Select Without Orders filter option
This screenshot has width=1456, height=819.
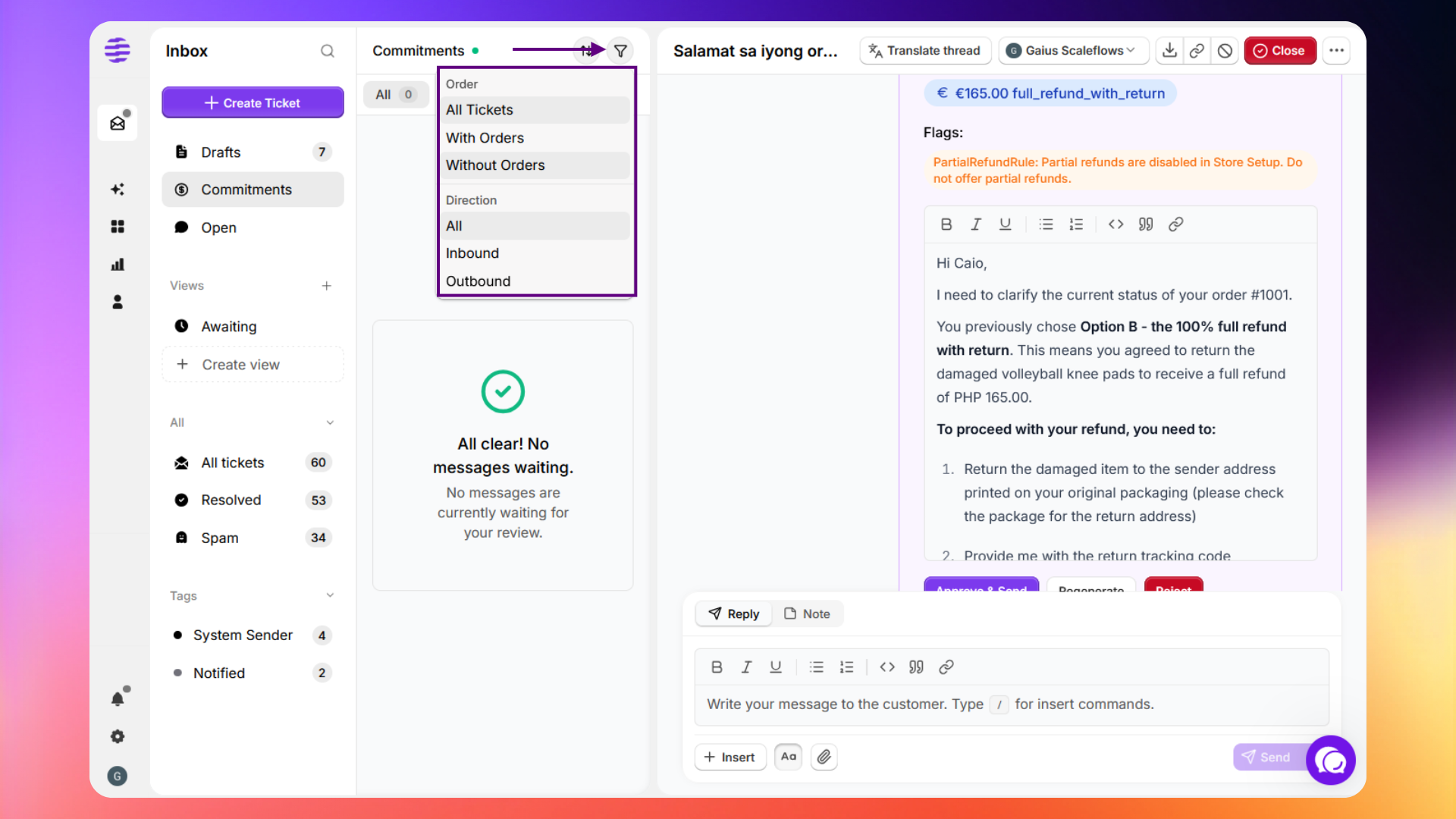pyautogui.click(x=535, y=165)
